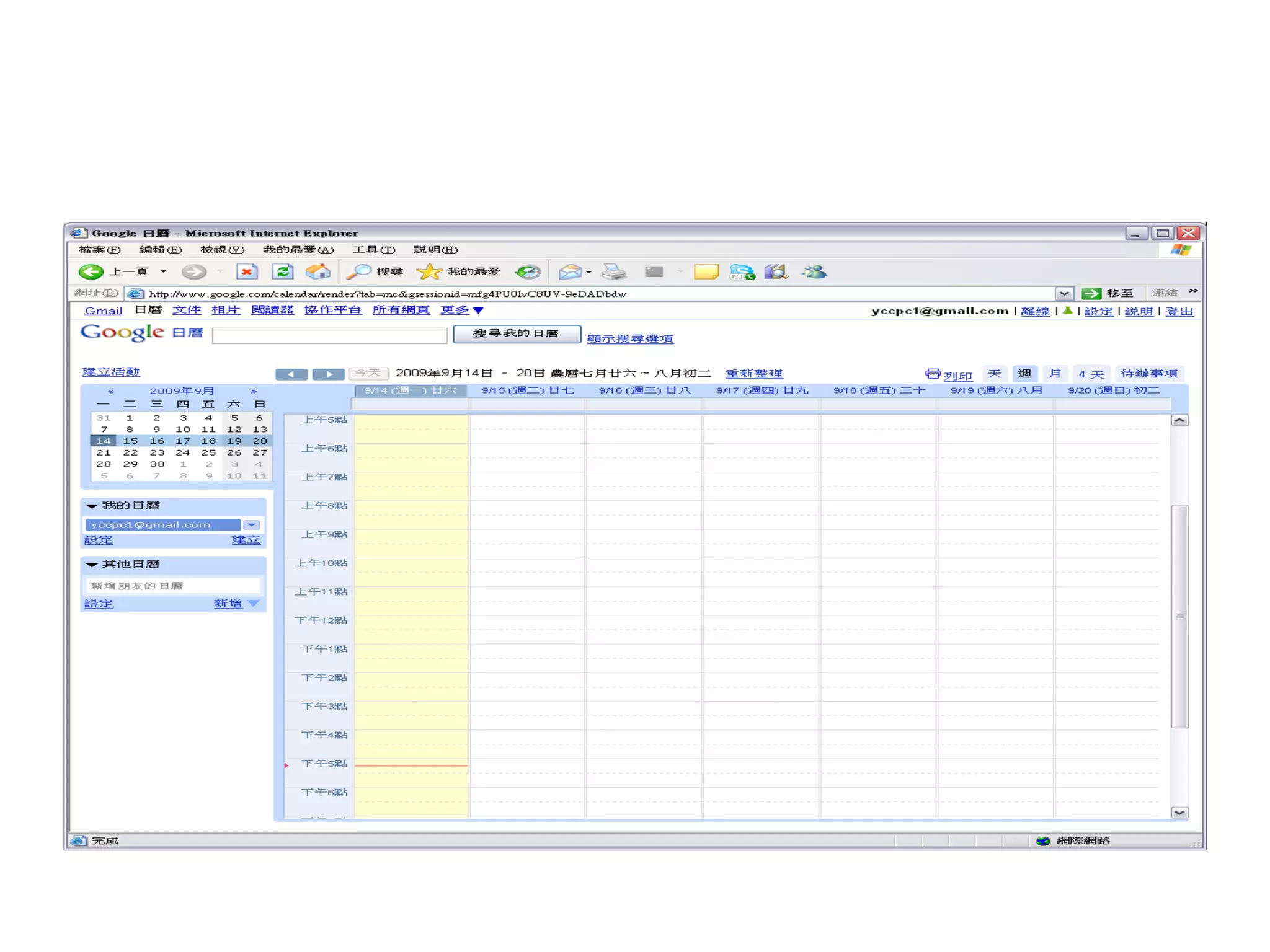Screen dimensions: 1270x952
Task: Click the calendar vertical scrollbar thumb
Action: pyautogui.click(x=1179, y=616)
